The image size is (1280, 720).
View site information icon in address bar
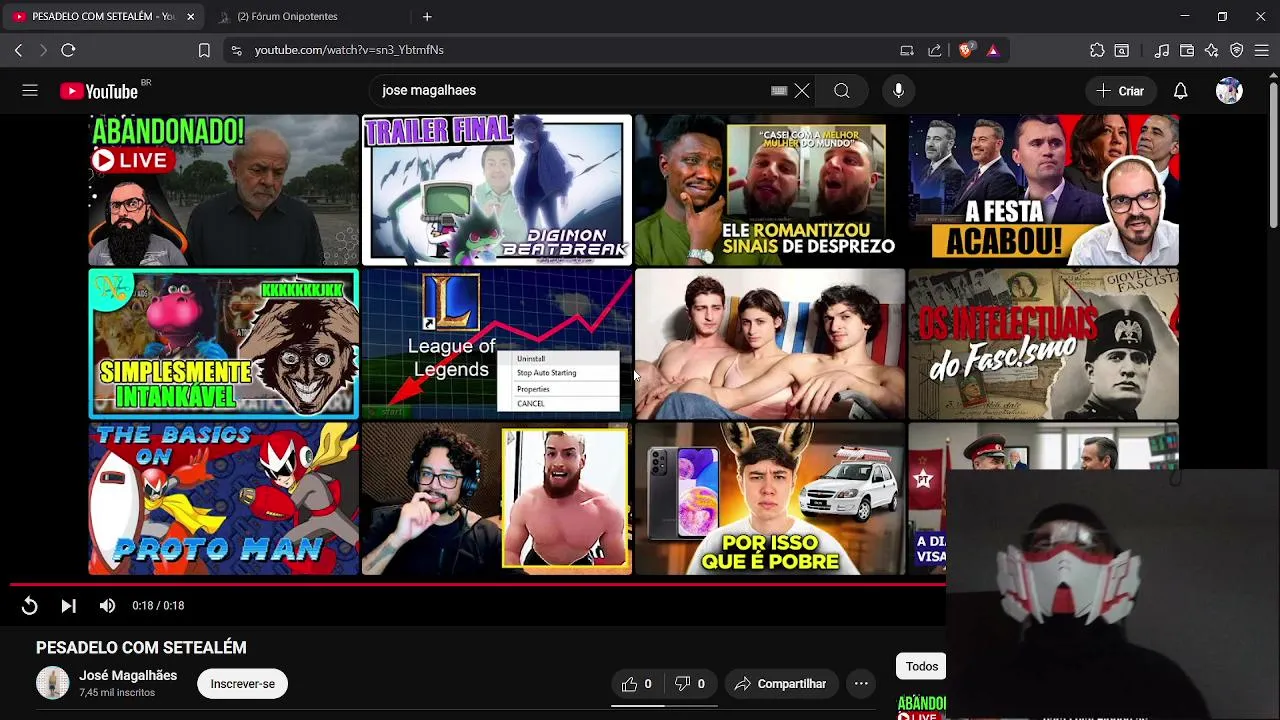click(236, 50)
